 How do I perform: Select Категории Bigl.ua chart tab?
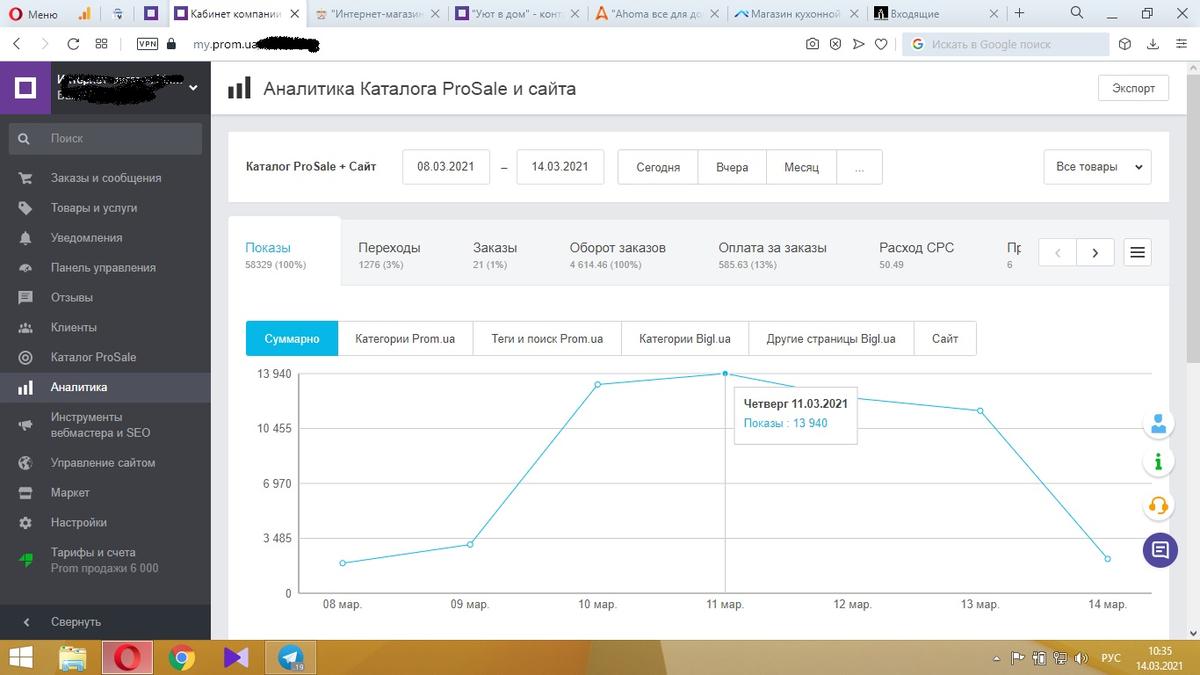pos(685,339)
